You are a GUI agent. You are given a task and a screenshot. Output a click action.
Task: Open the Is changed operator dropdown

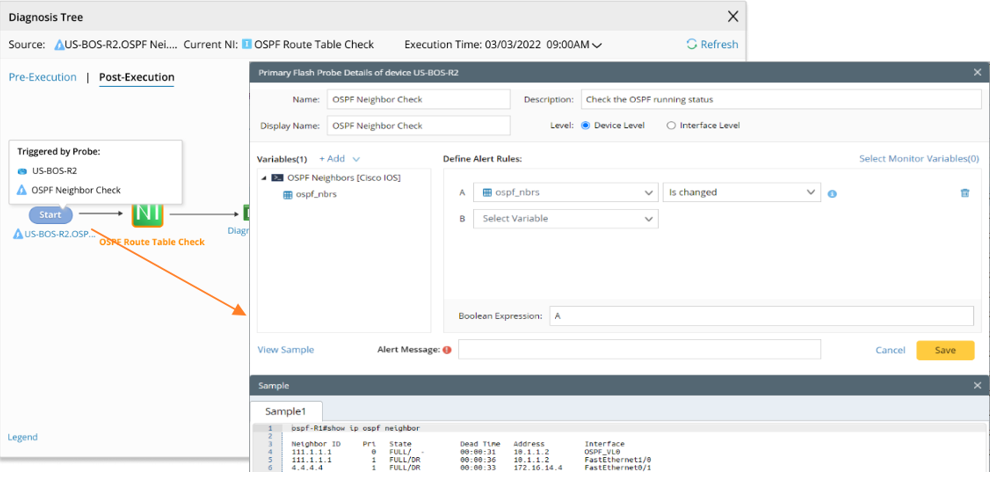[741, 192]
